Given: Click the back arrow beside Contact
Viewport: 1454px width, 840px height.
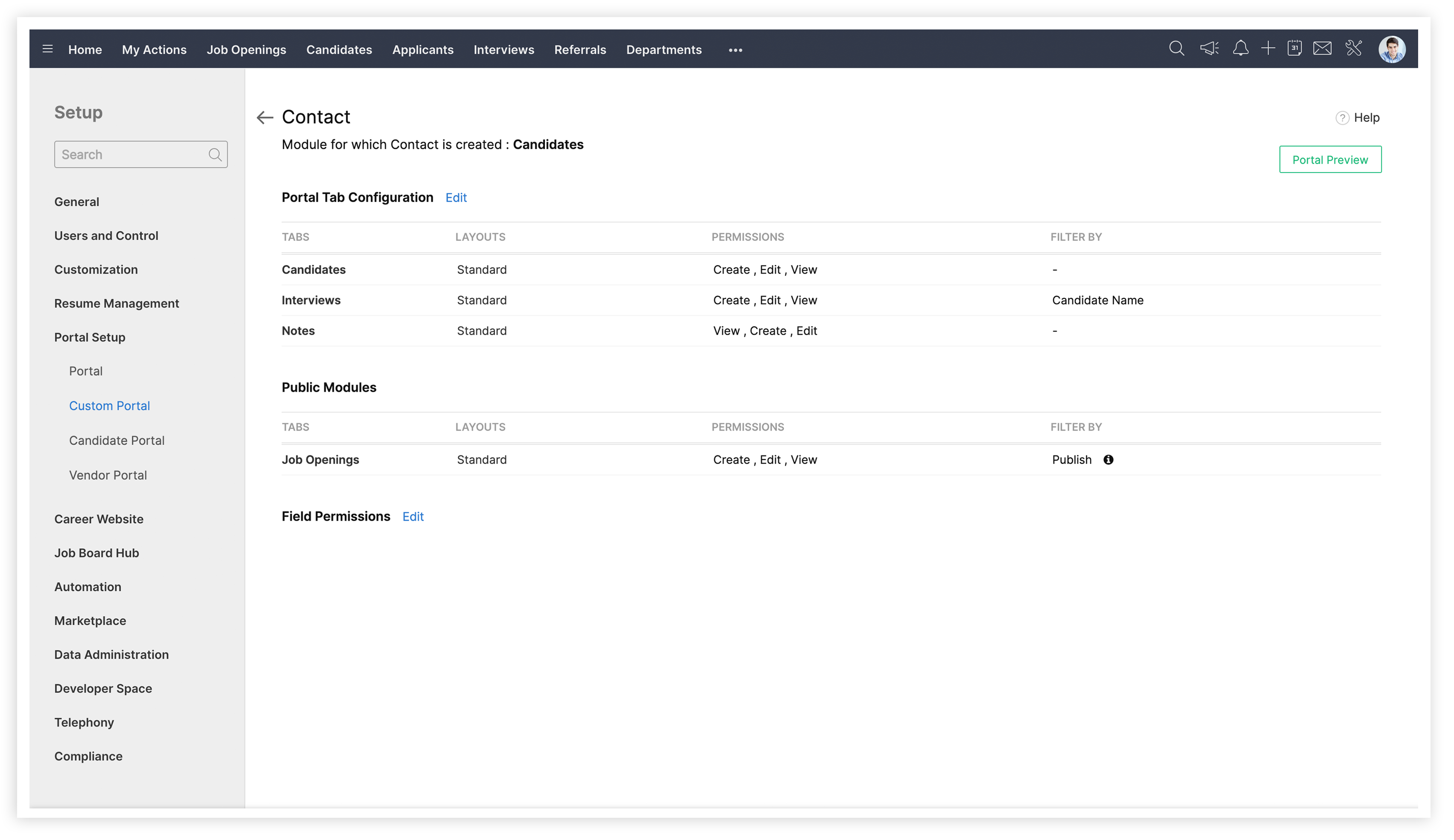Looking at the screenshot, I should click(266, 118).
